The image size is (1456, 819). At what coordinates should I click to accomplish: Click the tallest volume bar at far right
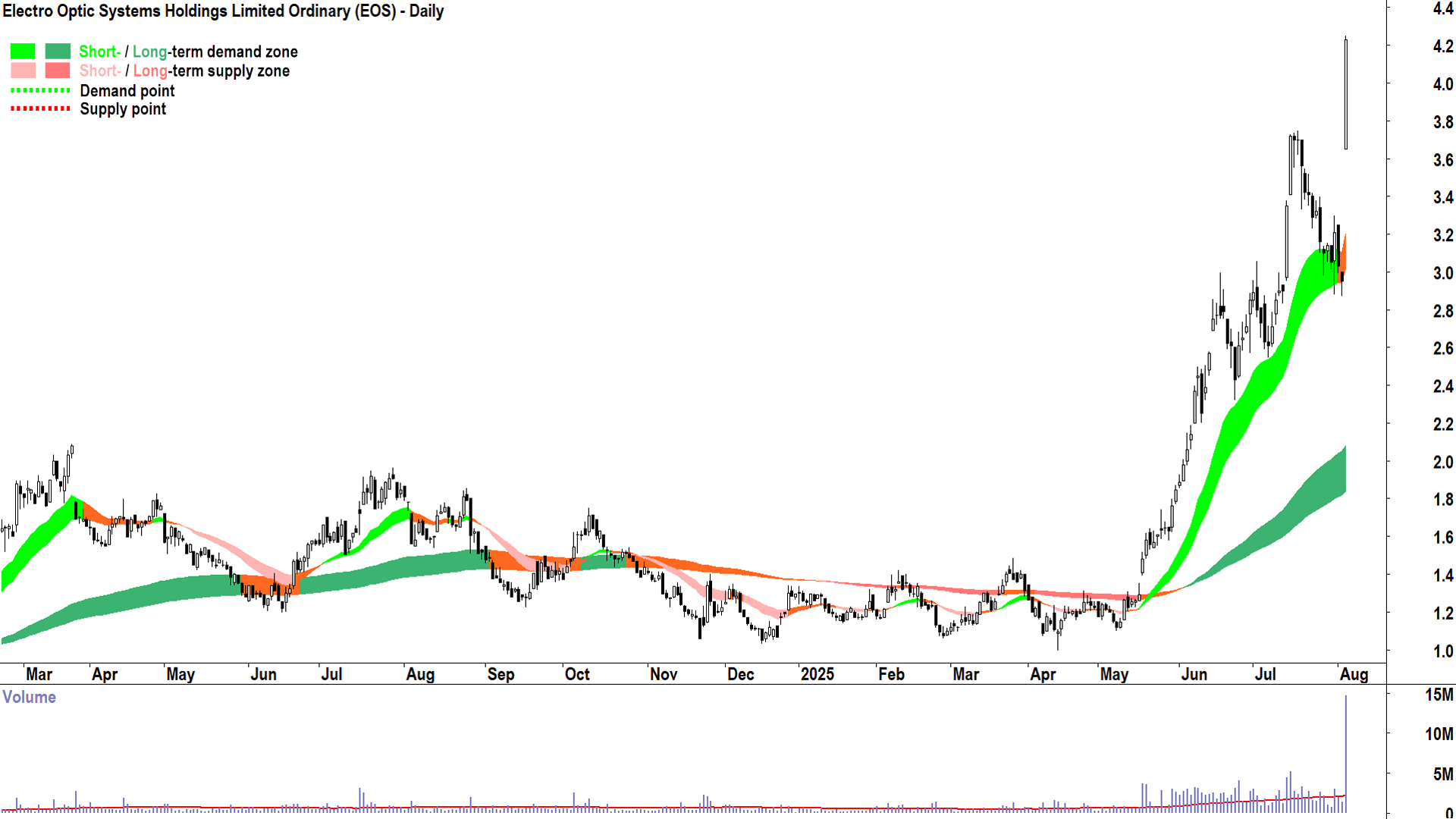1346,751
